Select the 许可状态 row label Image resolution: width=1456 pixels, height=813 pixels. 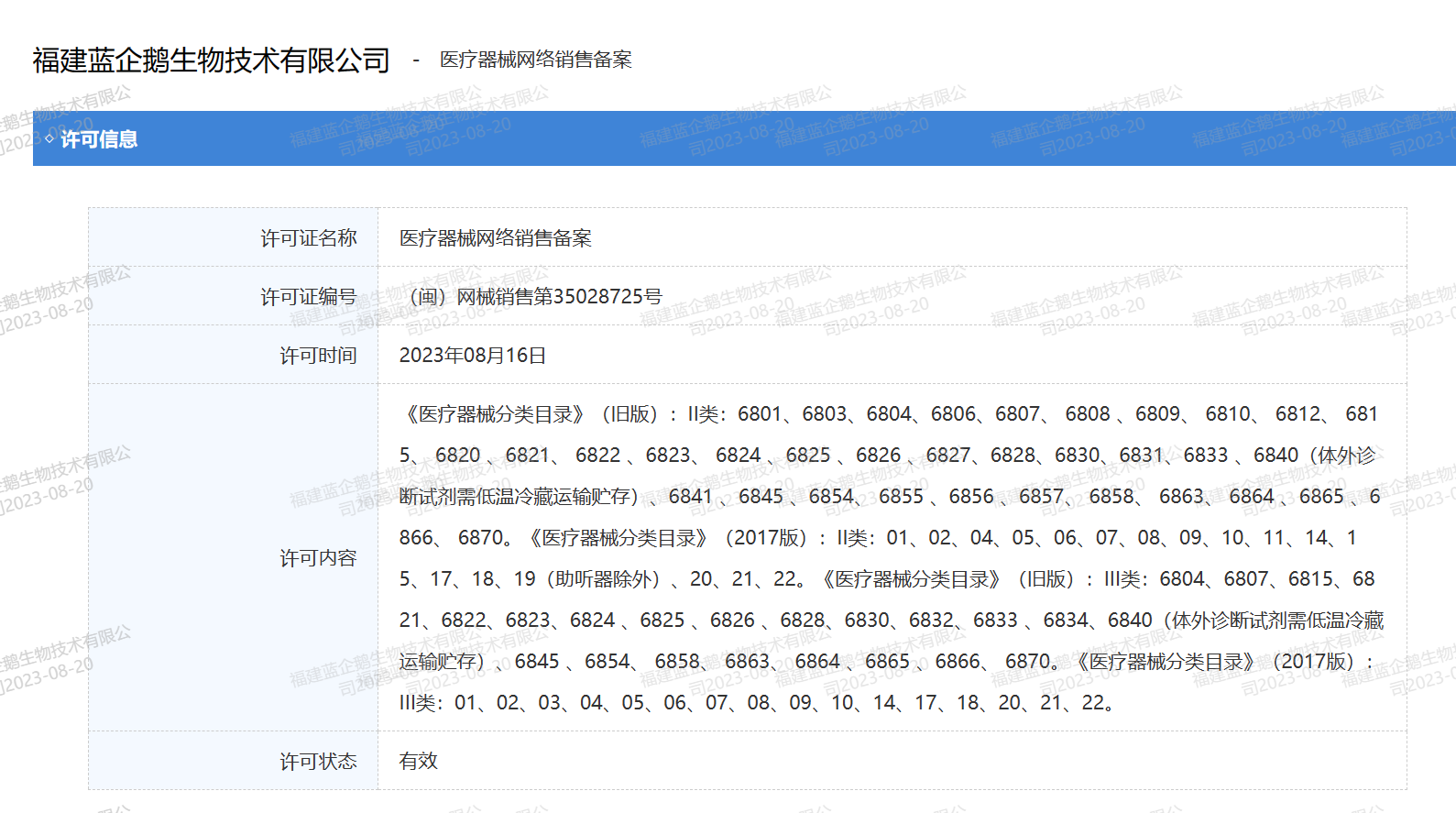click(x=317, y=762)
